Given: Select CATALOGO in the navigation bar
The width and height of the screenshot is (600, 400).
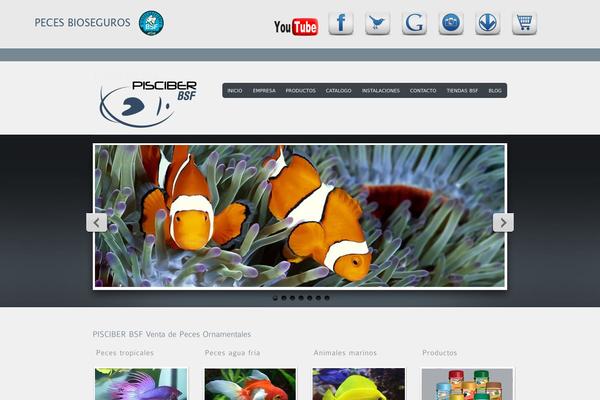Looking at the screenshot, I should point(338,91).
